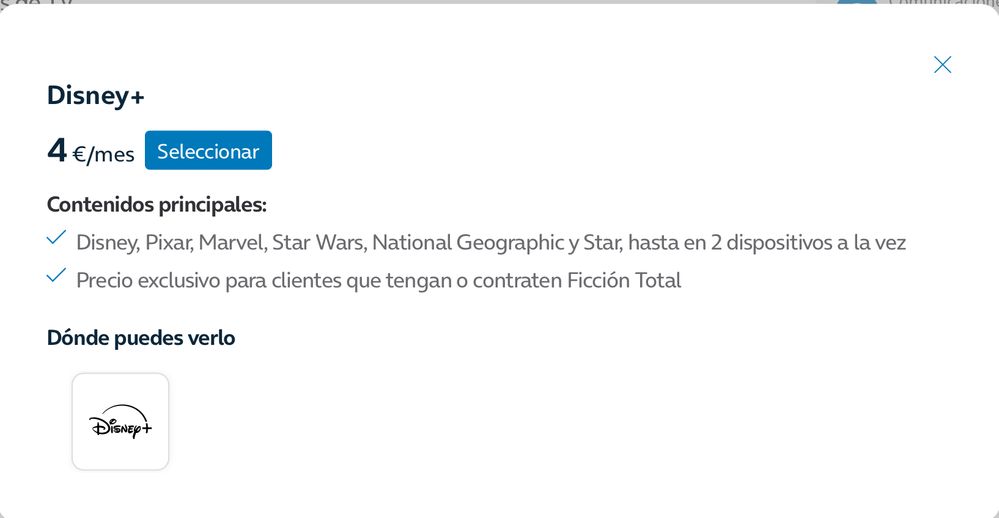Close the Disney+ details dialog
Viewport: 999px width, 518px height.
[942, 65]
